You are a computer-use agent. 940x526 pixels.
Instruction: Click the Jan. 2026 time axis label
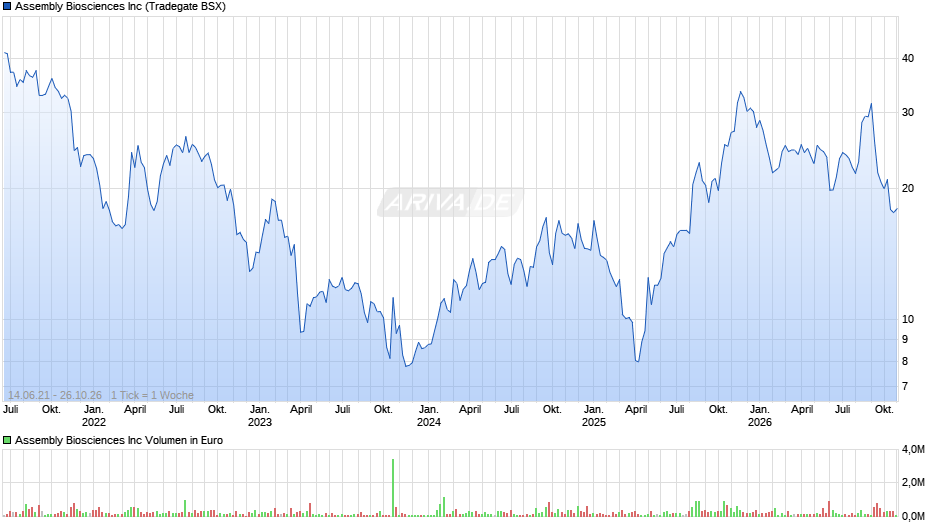[760, 416]
